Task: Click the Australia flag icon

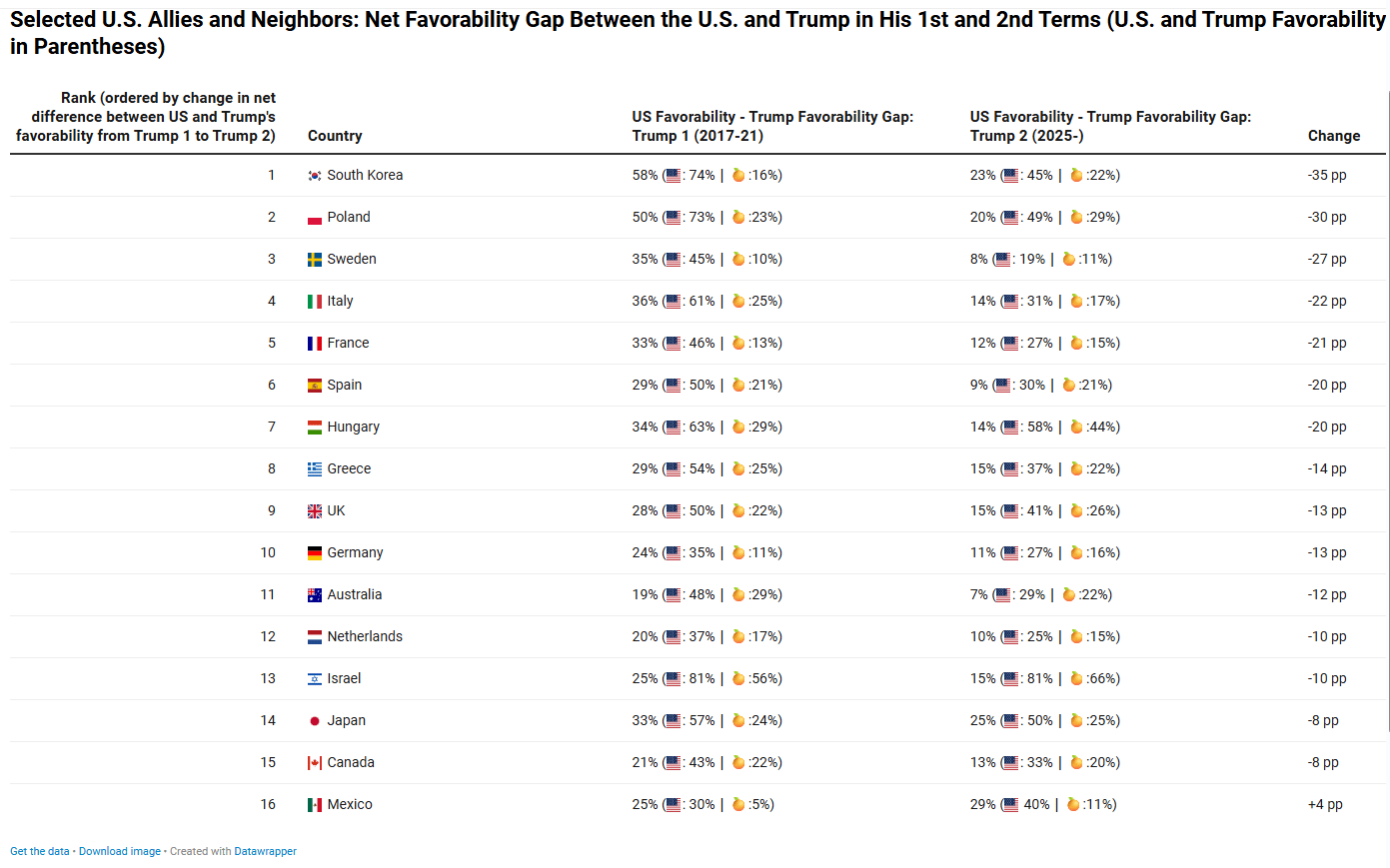Action: [315, 595]
